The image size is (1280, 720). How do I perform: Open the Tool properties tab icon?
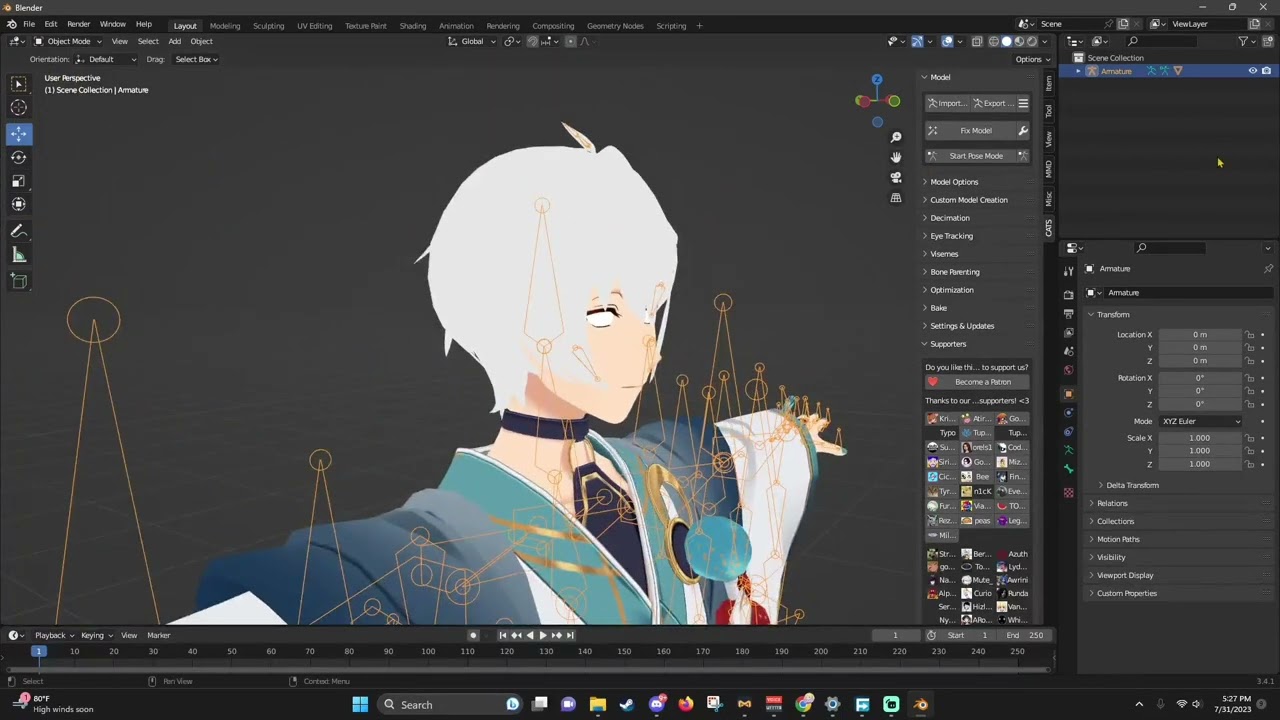1069,271
